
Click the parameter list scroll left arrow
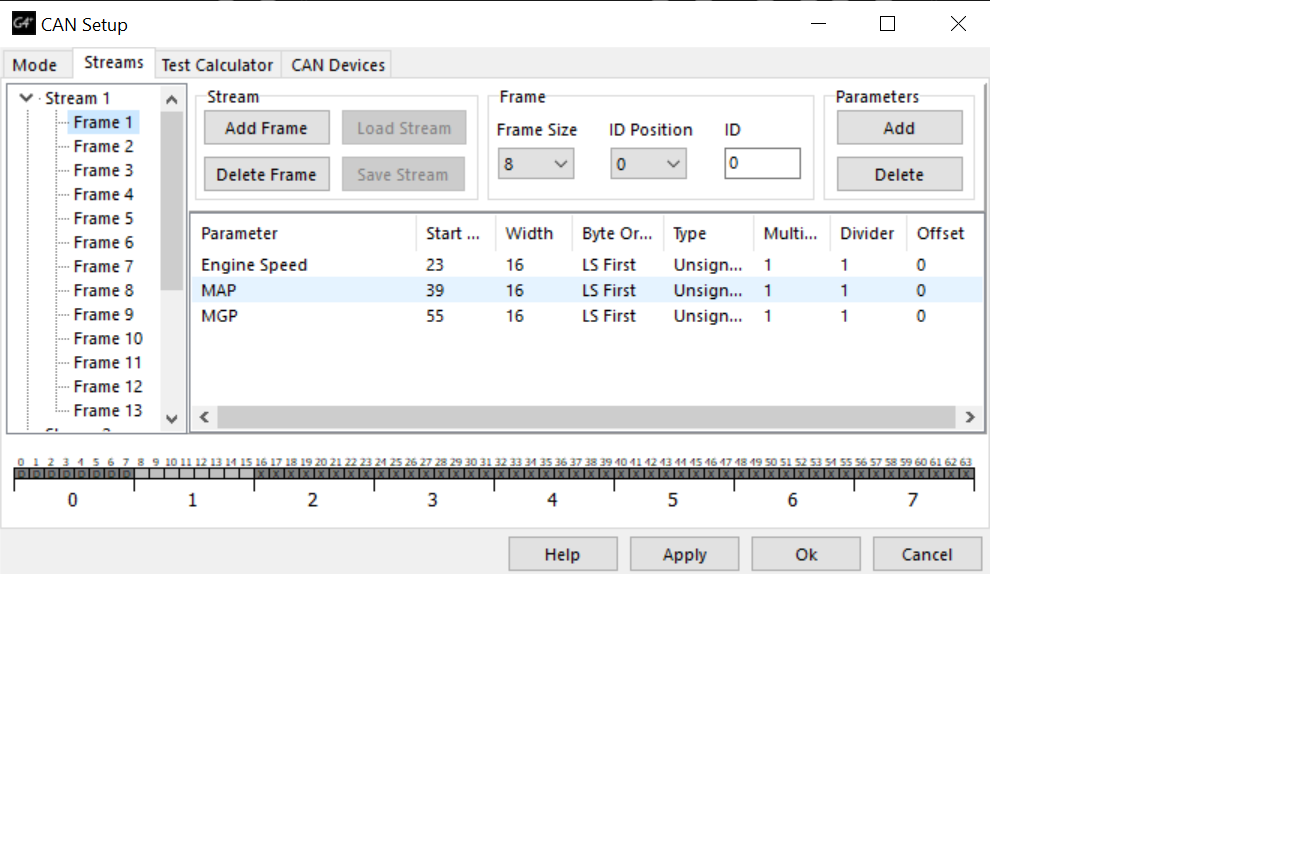(204, 417)
